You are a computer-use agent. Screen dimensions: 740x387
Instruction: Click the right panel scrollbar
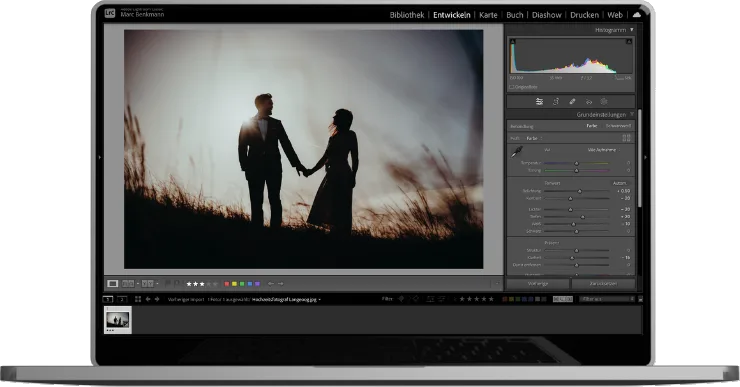coord(639,159)
